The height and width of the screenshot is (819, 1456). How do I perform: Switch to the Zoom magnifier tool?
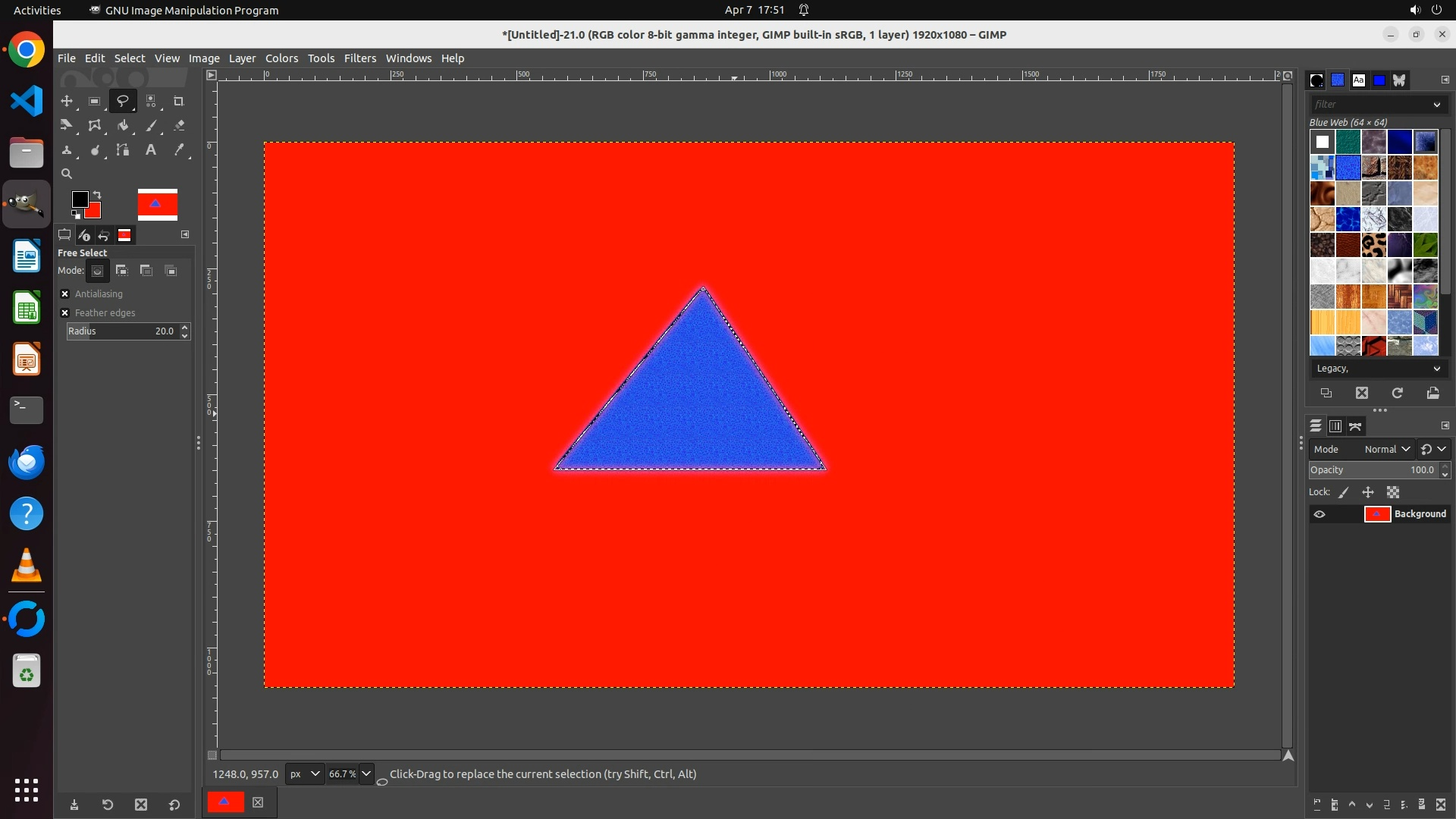tap(67, 174)
